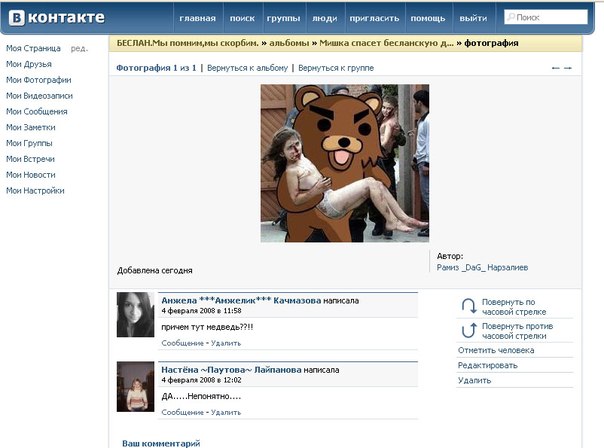Click Вернуться к альбому
The image size is (604, 448).
[x=247, y=68]
